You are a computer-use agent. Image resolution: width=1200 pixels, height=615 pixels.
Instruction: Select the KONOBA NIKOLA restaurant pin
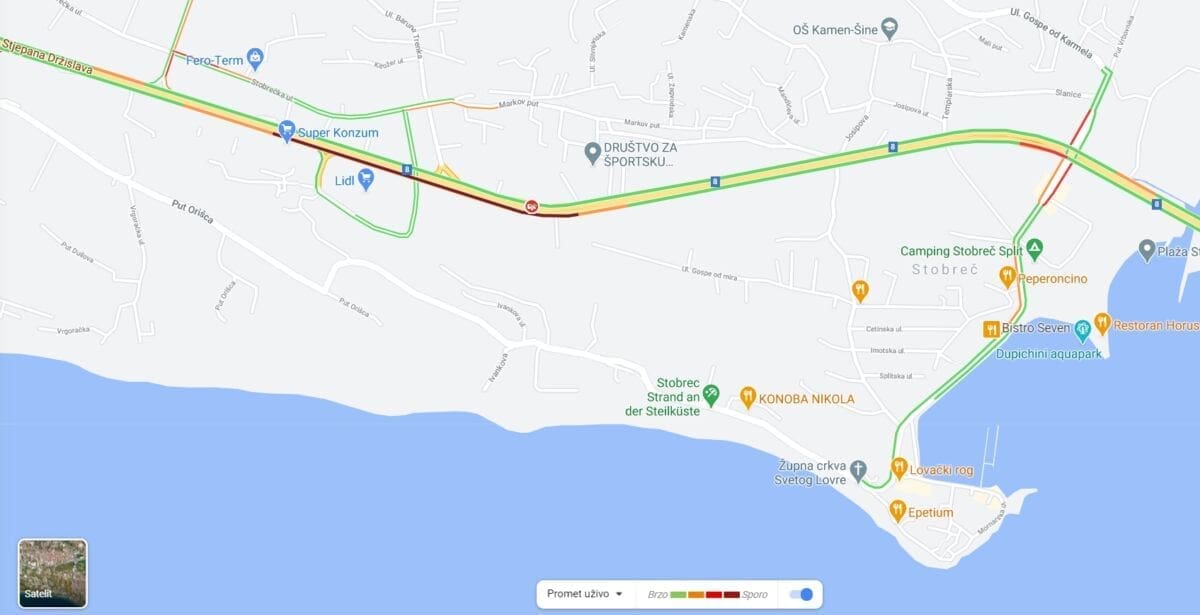pos(747,397)
